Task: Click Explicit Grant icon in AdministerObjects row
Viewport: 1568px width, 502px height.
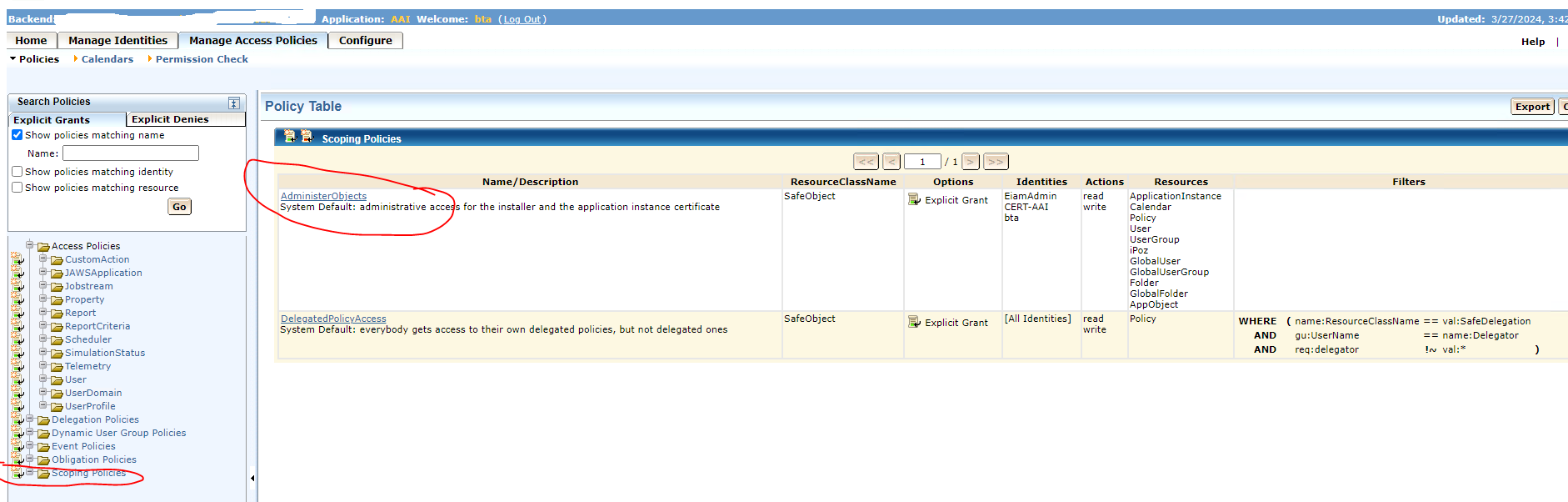Action: pos(914,199)
